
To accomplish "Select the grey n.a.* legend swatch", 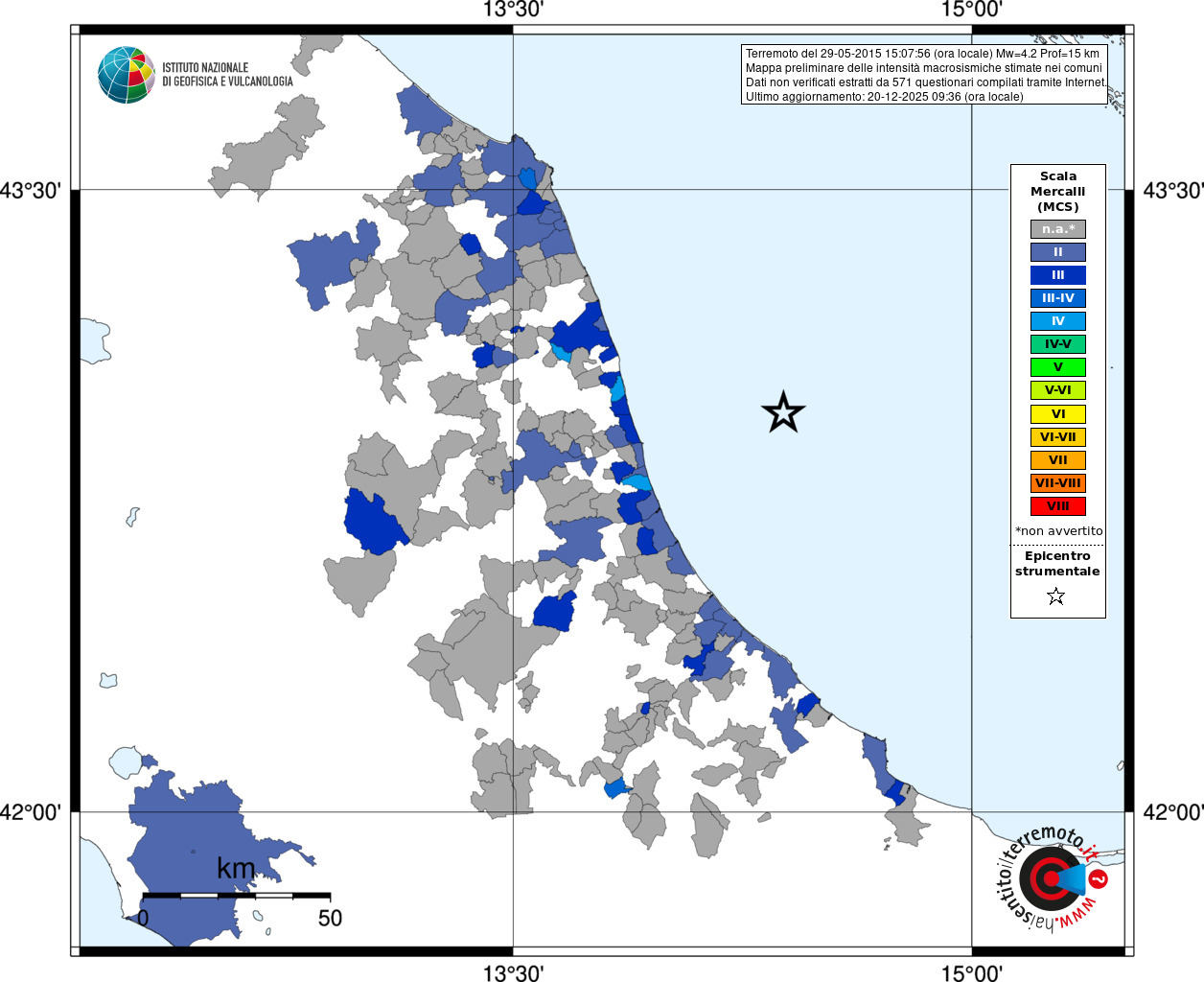I will pos(1057,229).
